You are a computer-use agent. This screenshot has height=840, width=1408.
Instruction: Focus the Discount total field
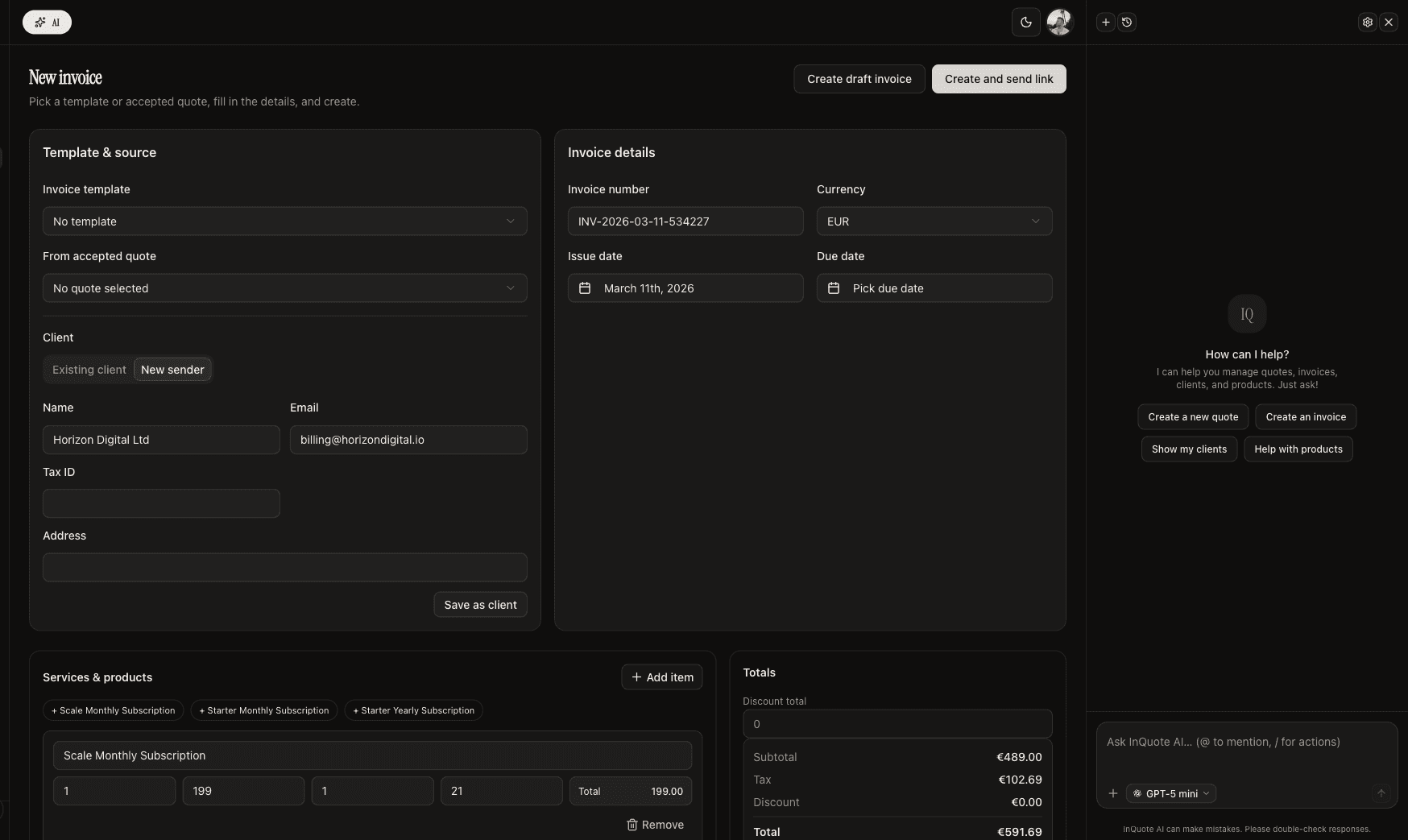point(897,724)
